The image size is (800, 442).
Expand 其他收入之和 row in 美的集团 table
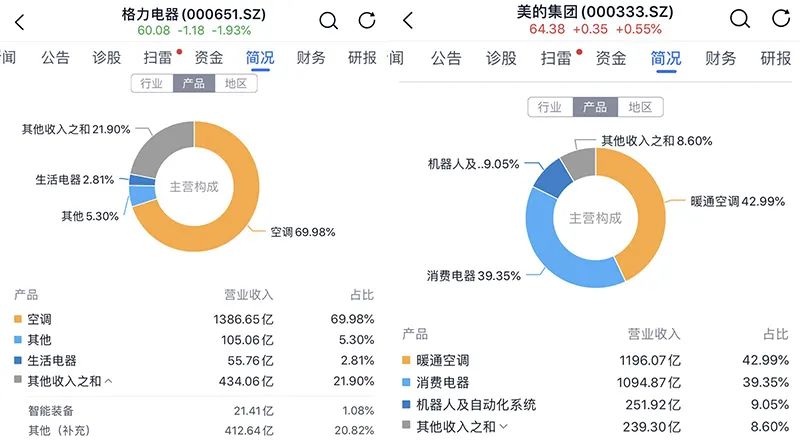tap(504, 427)
